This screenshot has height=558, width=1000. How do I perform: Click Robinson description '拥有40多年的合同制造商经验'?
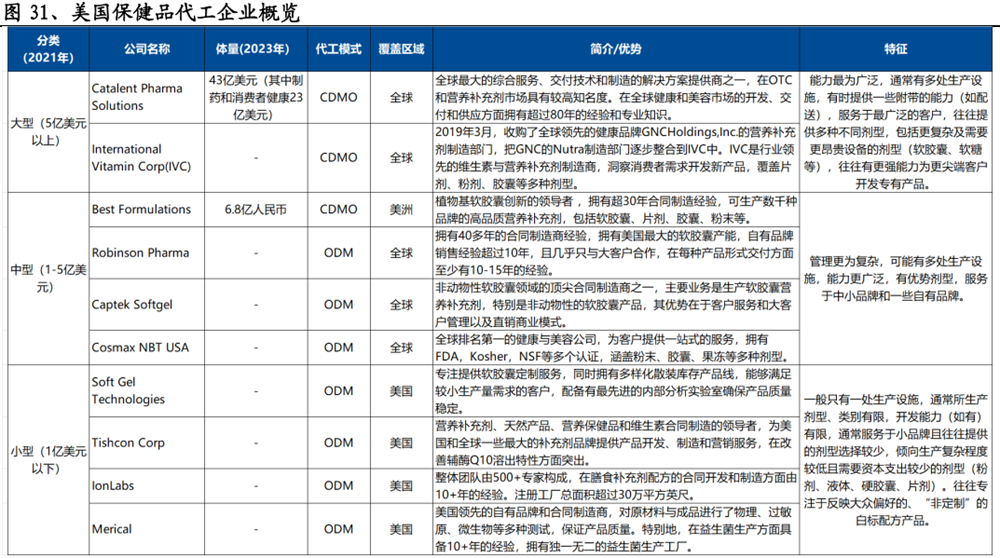[x=615, y=253]
